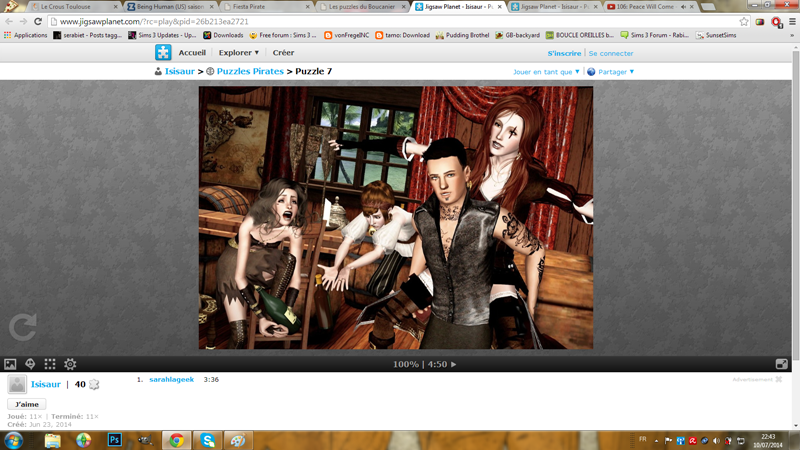The height and width of the screenshot is (450, 800).
Task: Switch to the YouTube Peace Will Come tab
Action: (x=651, y=7)
